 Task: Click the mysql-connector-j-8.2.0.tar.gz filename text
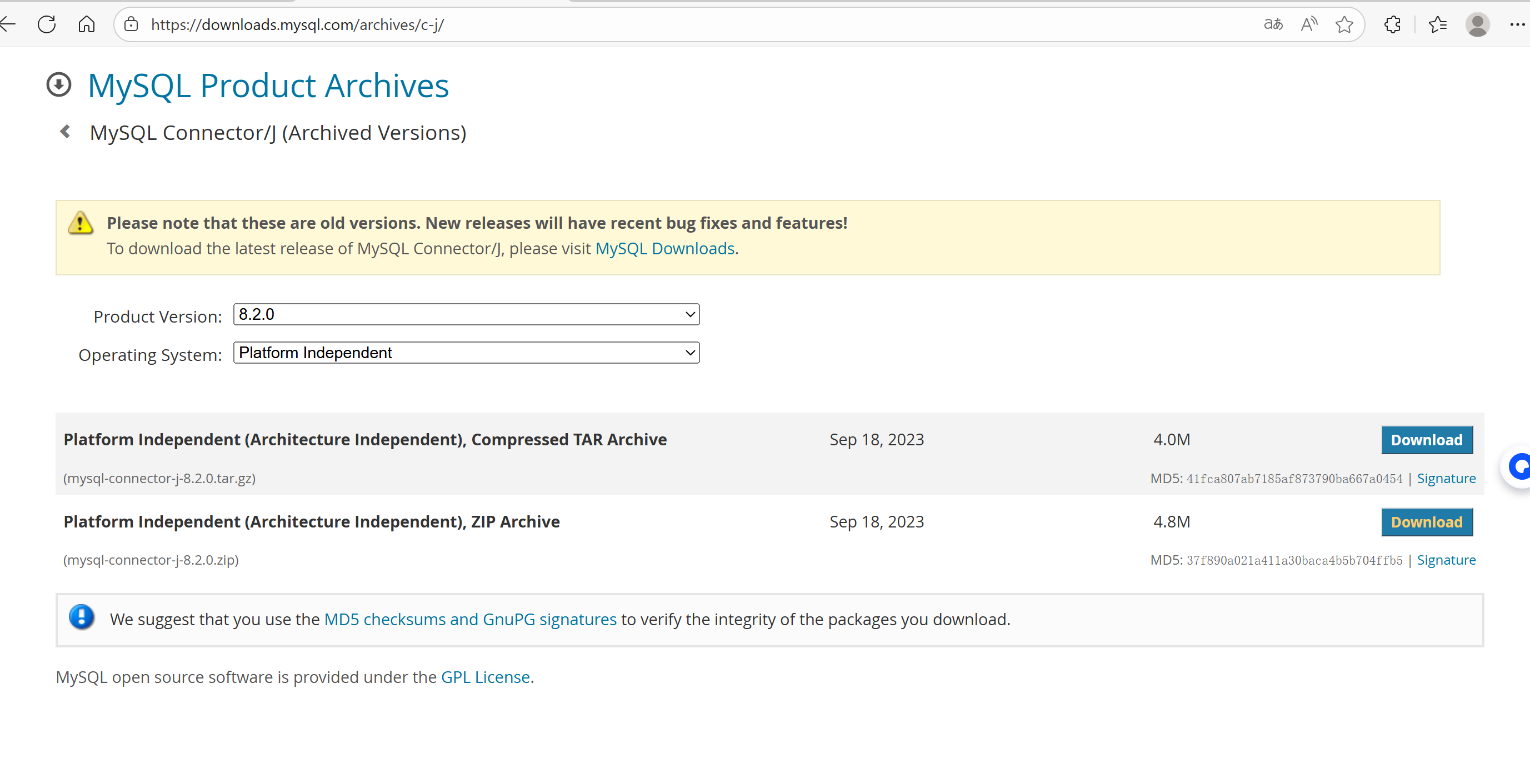coord(159,479)
